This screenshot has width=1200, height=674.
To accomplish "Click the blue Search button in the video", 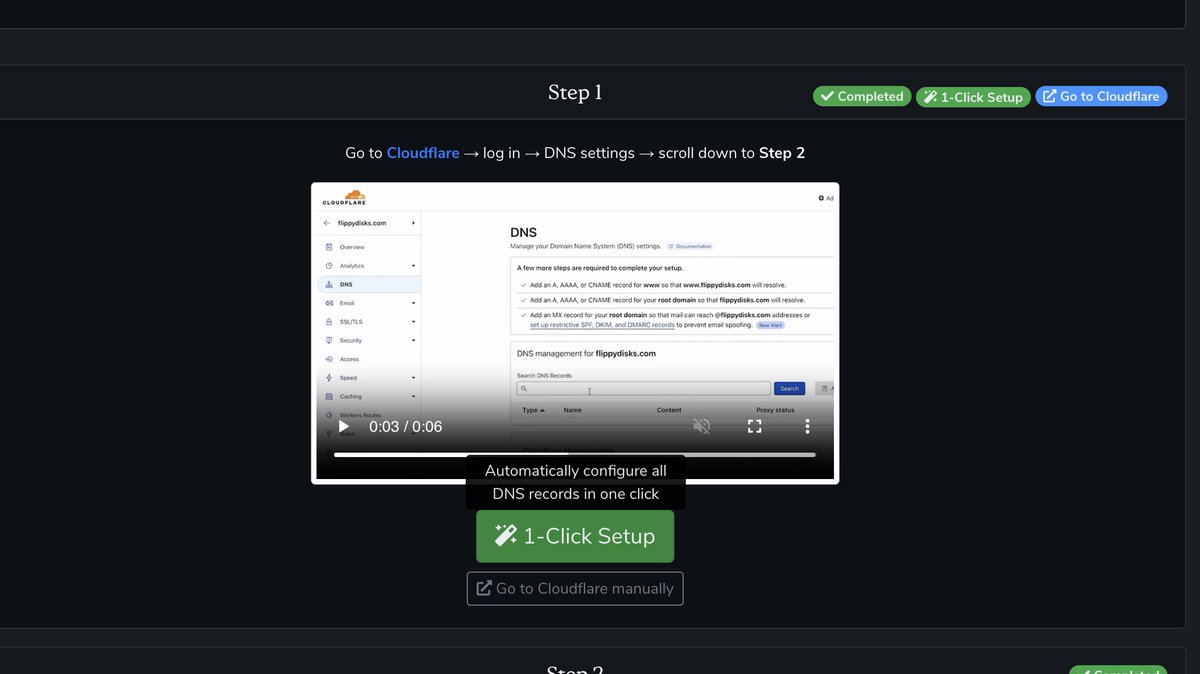I will coord(789,388).
